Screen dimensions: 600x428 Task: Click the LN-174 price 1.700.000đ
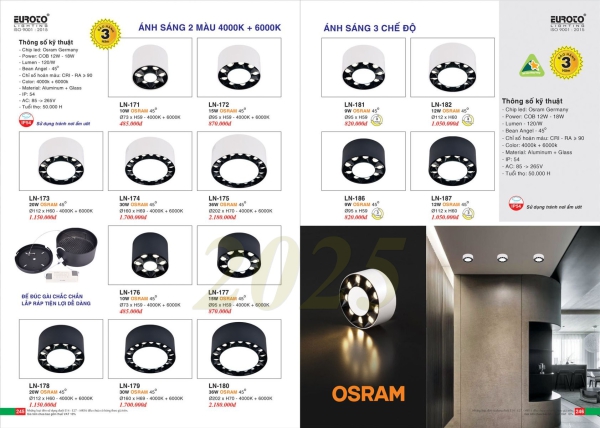(133, 217)
